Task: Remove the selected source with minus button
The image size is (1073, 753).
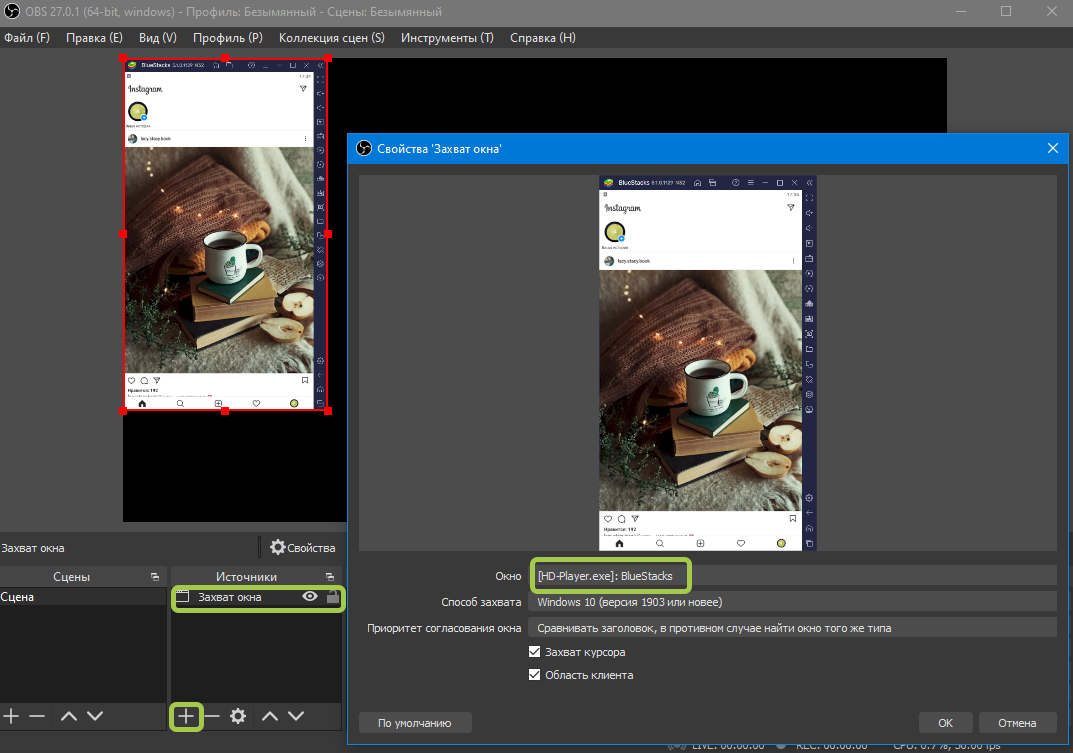Action: point(212,716)
